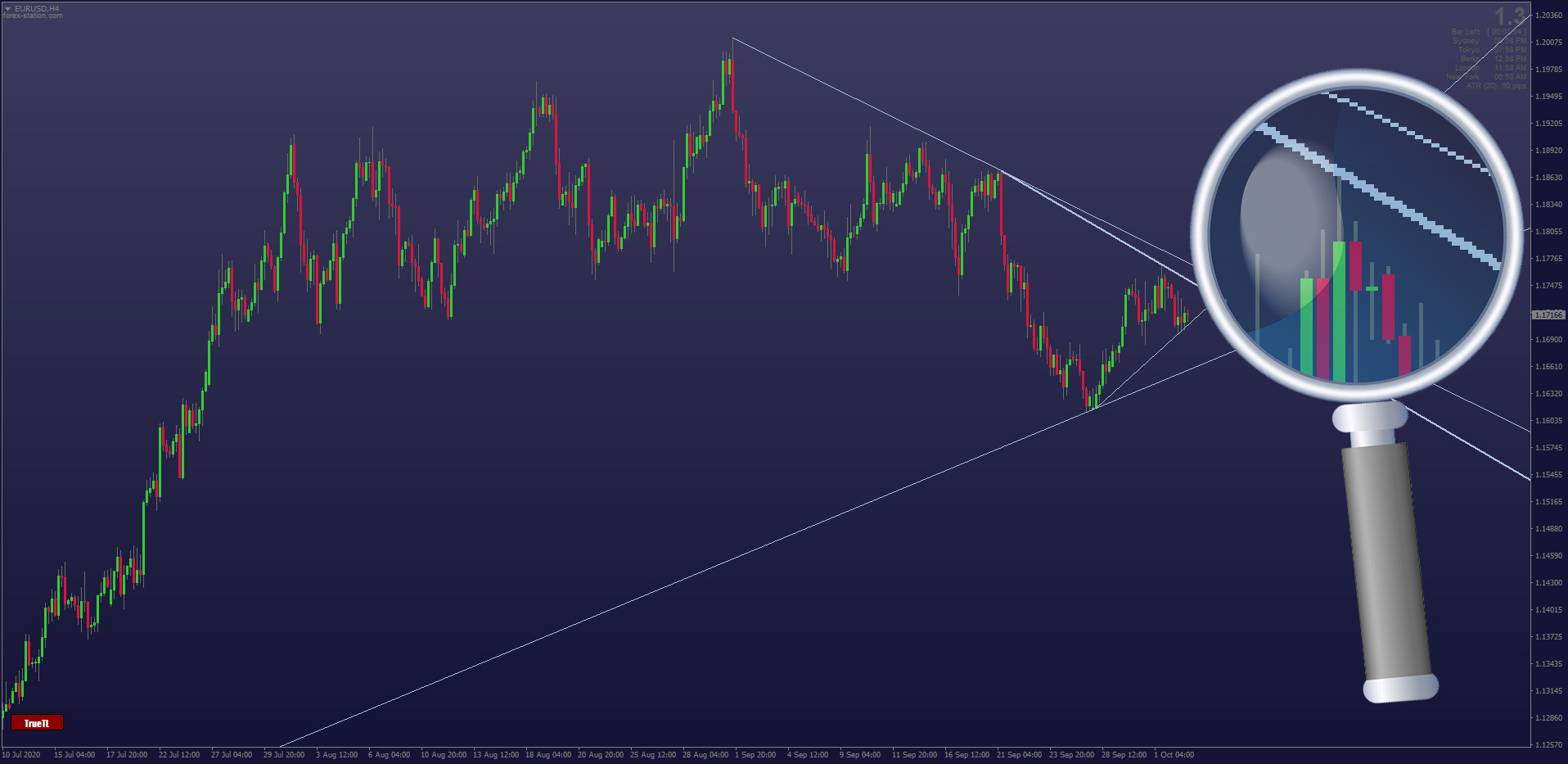Image resolution: width=1568 pixels, height=764 pixels.
Task: Click the EURUSD,H4 chart title
Action: [37, 8]
